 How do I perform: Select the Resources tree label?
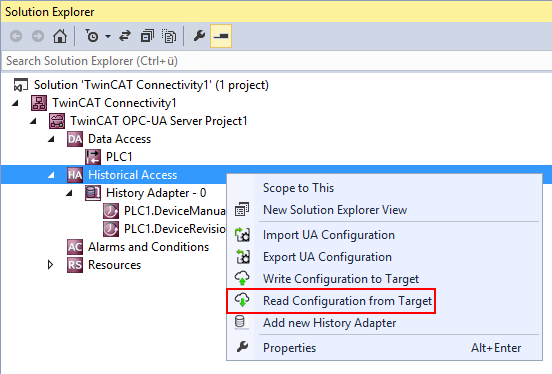[114, 264]
